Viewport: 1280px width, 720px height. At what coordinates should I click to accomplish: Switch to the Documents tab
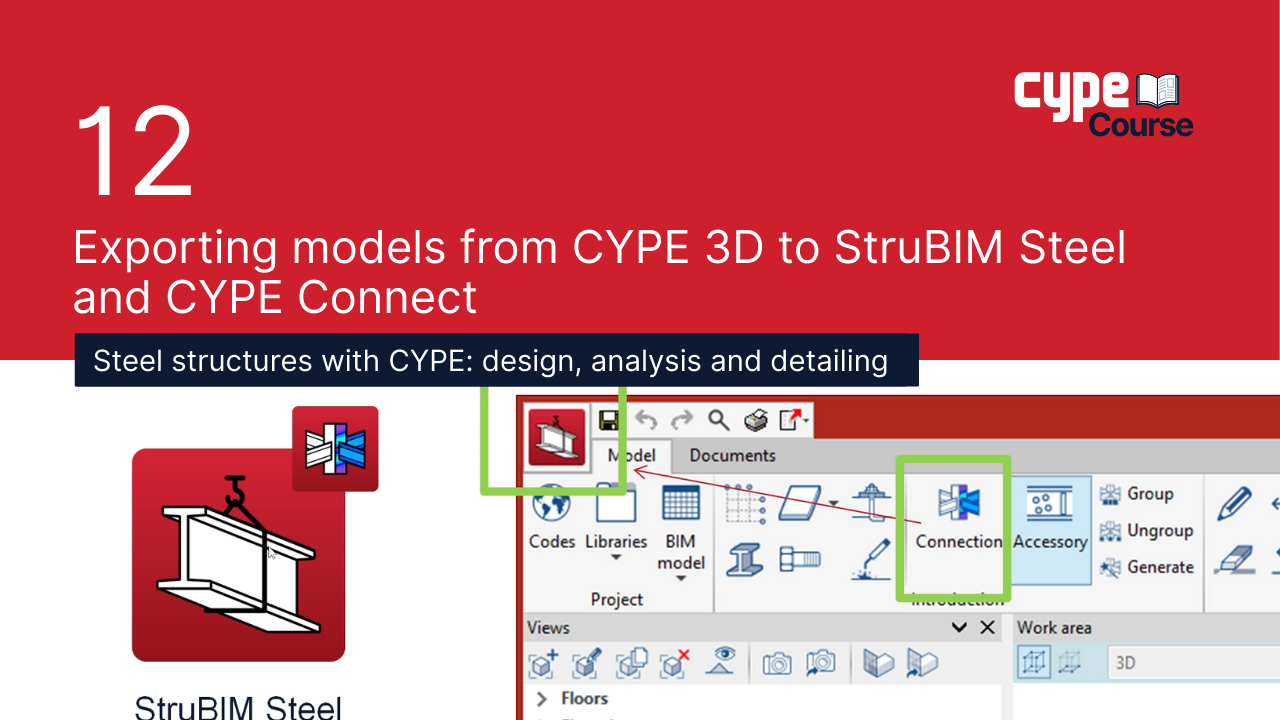pyautogui.click(x=732, y=456)
